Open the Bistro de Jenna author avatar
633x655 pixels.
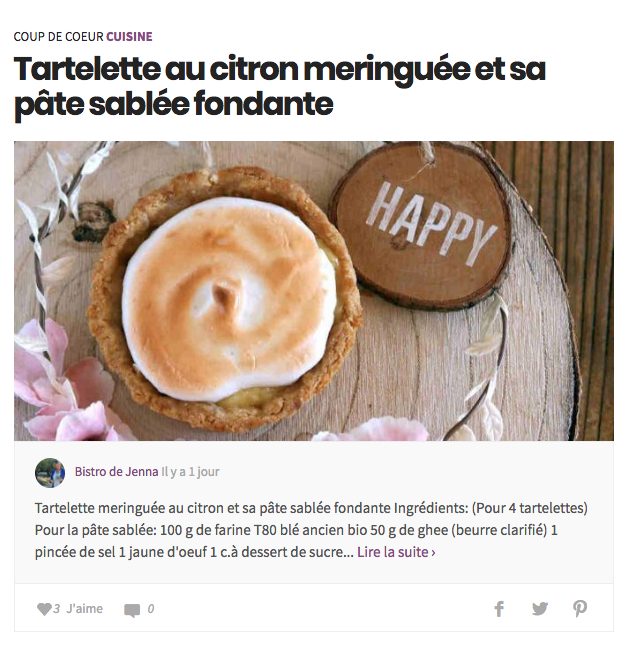(50, 472)
